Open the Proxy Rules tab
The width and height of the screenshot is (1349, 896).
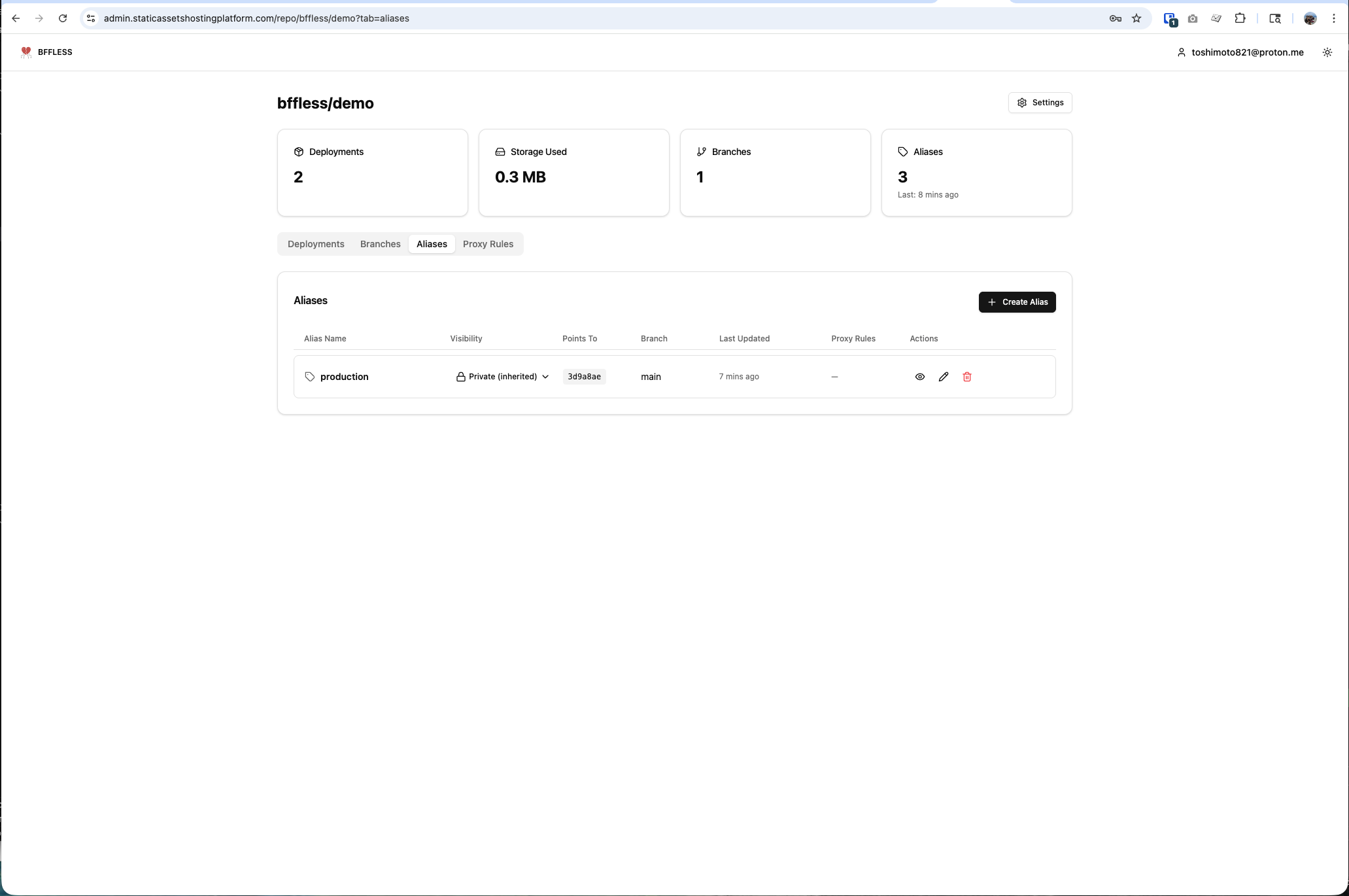point(488,244)
